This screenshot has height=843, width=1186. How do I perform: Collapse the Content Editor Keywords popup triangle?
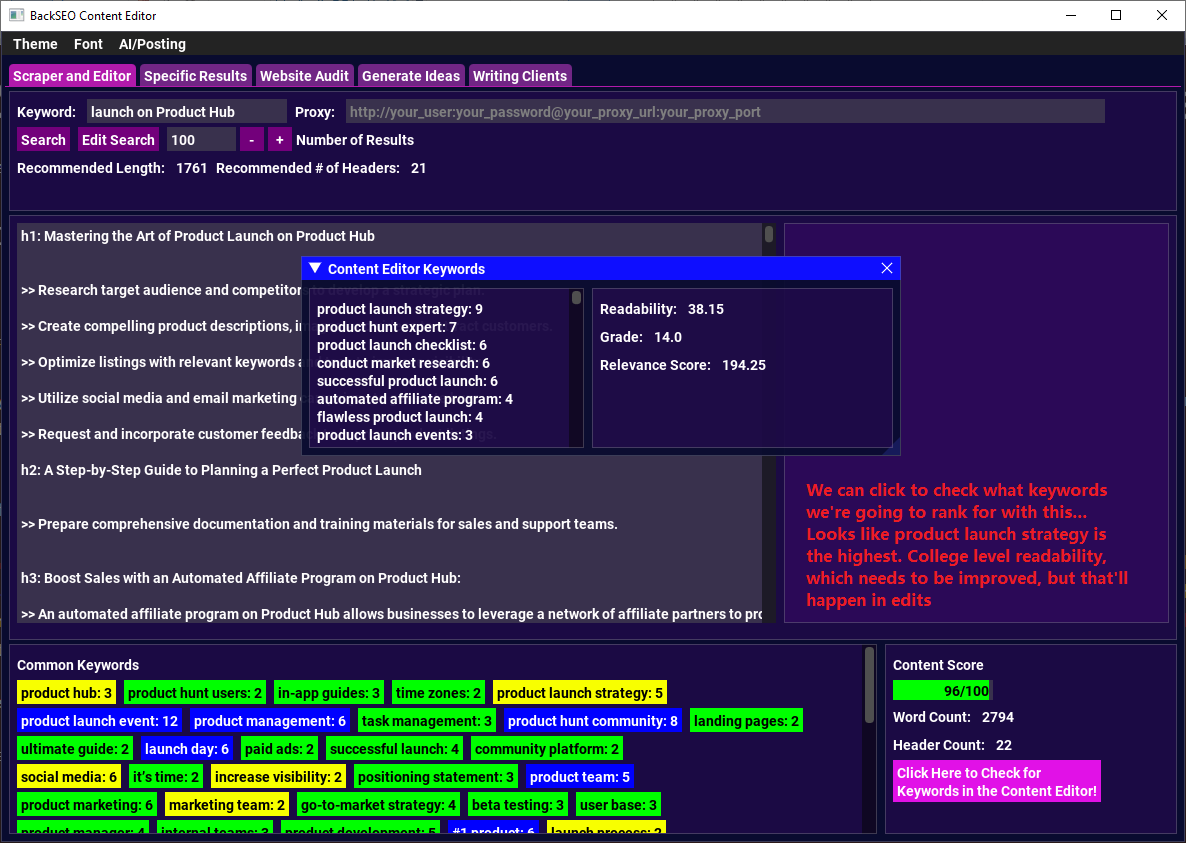(x=315, y=268)
